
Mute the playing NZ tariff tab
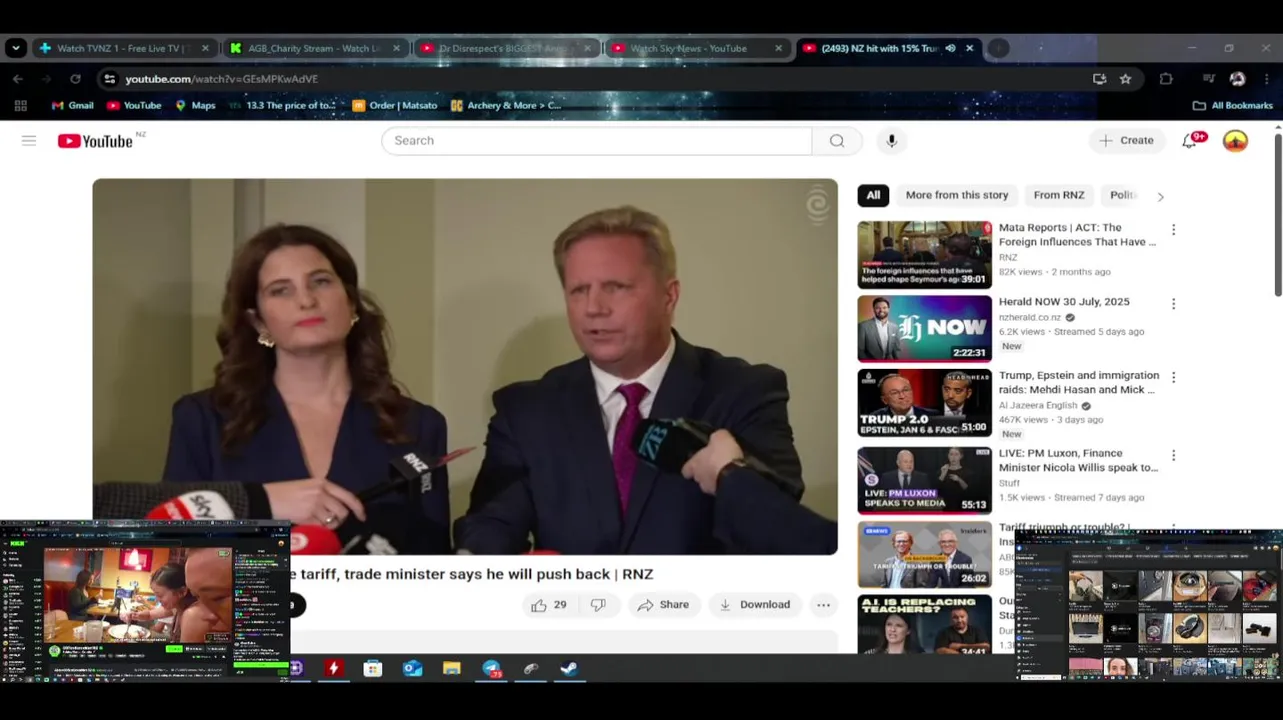pos(950,48)
